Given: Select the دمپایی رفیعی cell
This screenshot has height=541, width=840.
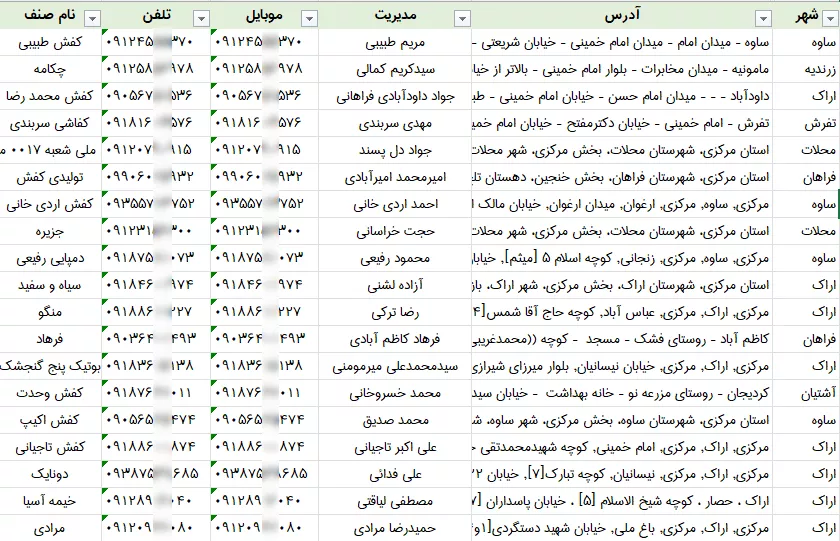Looking at the screenshot, I should coord(50,258).
